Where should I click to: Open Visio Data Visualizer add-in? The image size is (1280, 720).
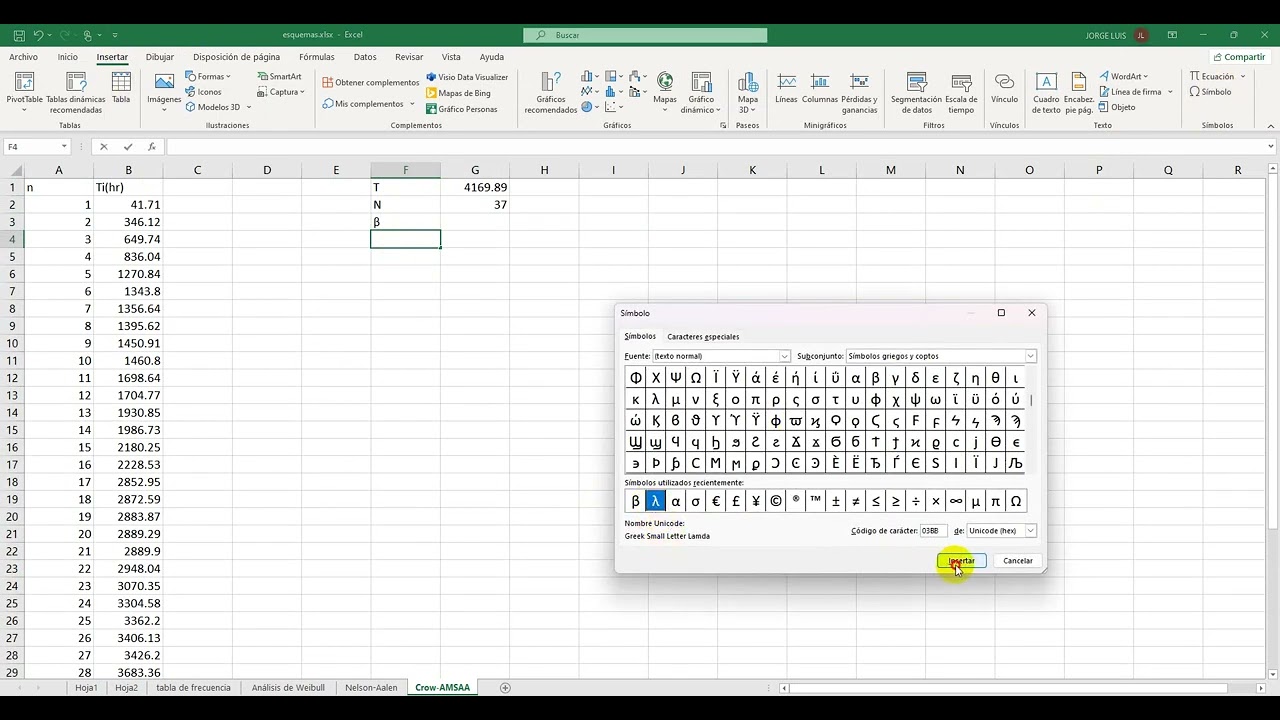click(467, 77)
